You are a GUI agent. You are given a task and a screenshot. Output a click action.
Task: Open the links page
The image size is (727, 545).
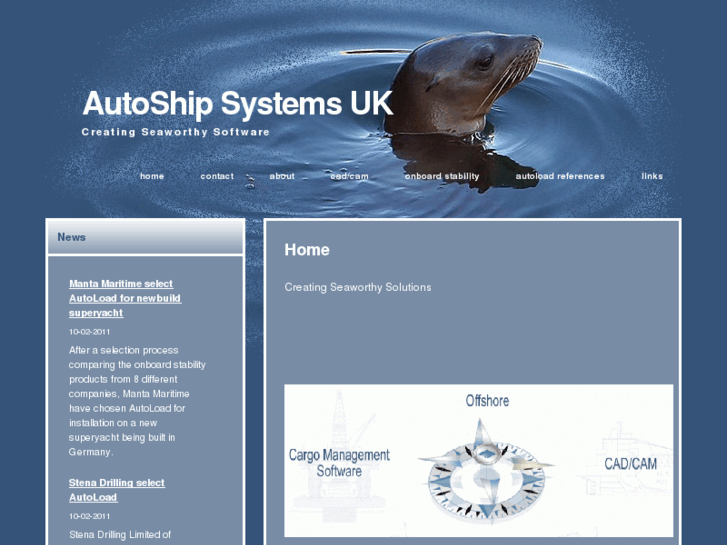[652, 176]
